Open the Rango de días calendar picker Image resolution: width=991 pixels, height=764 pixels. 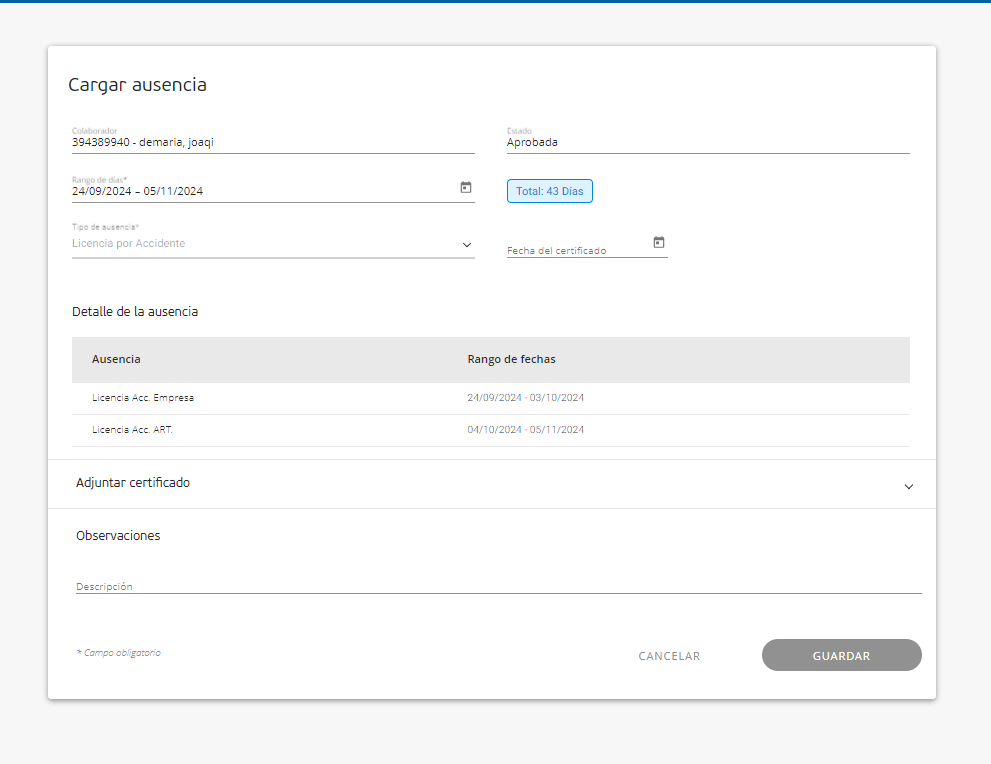click(x=466, y=187)
